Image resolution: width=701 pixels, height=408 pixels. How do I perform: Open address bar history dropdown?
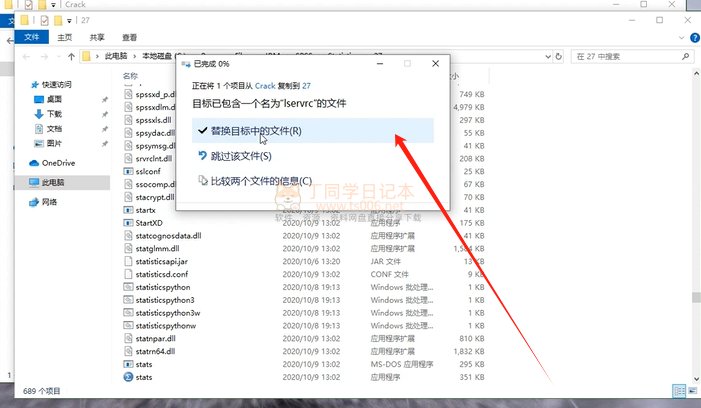(548, 57)
